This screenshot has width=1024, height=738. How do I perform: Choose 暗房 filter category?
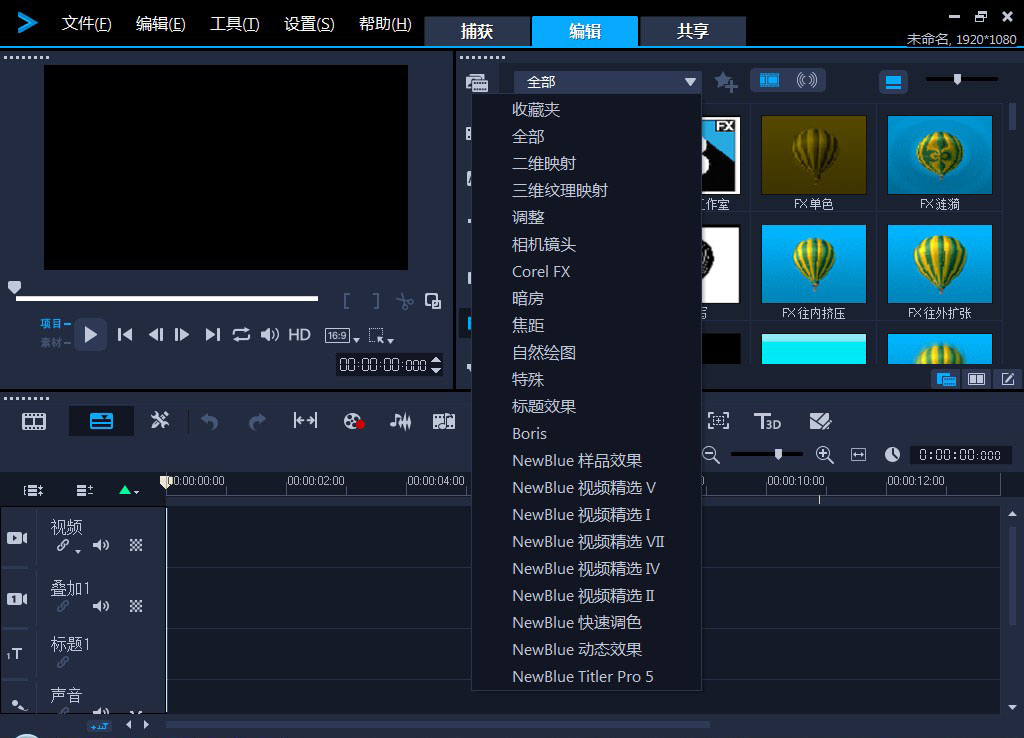pos(586,298)
